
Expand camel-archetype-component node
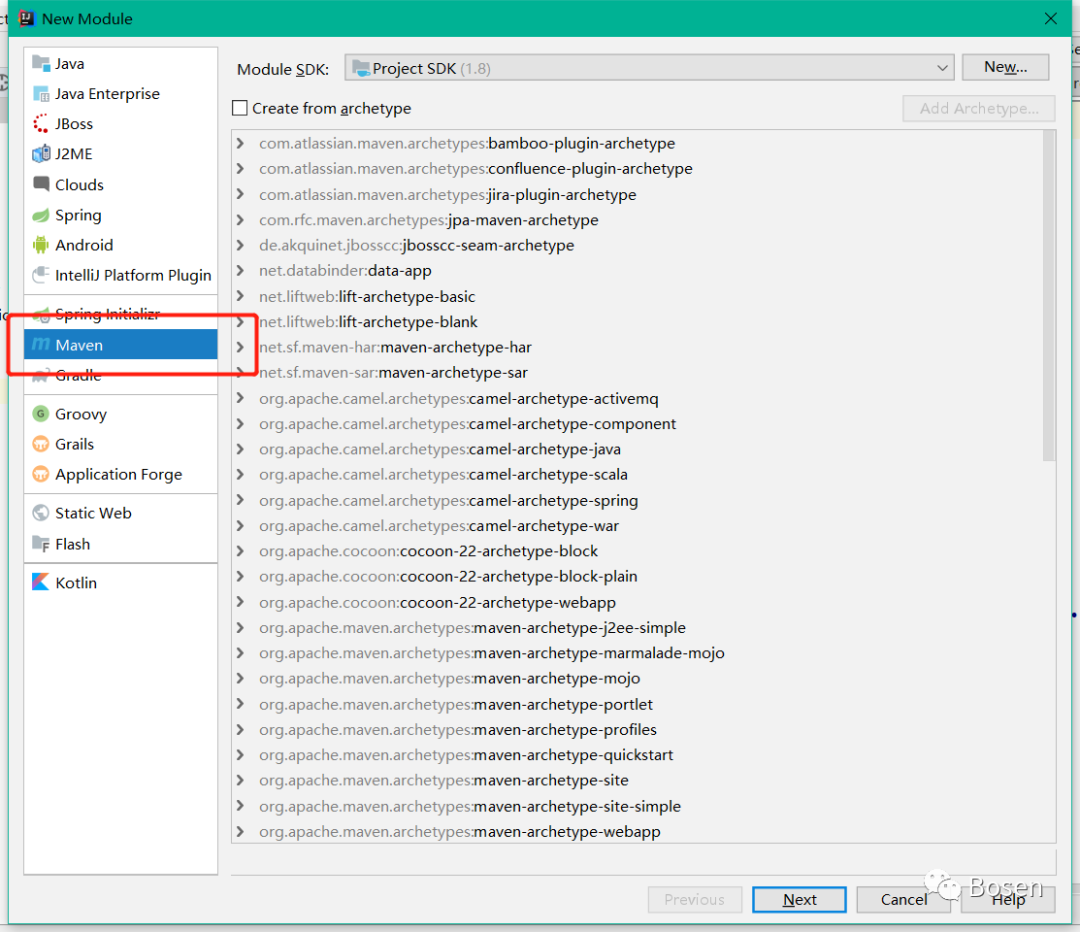pyautogui.click(x=240, y=424)
